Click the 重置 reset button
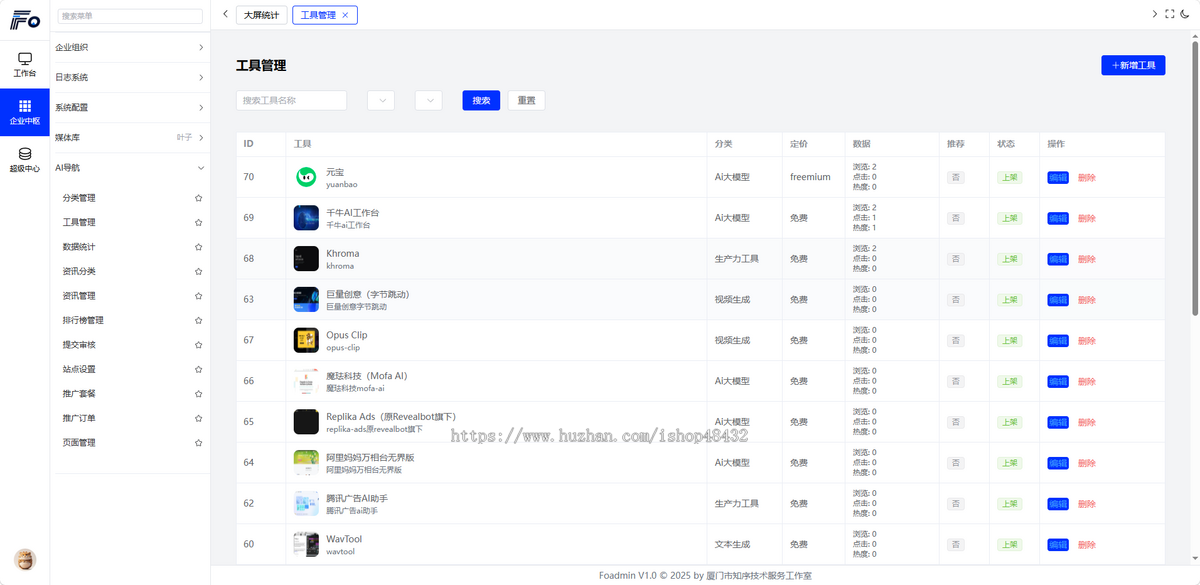Image resolution: width=1200 pixels, height=585 pixels. pos(526,100)
